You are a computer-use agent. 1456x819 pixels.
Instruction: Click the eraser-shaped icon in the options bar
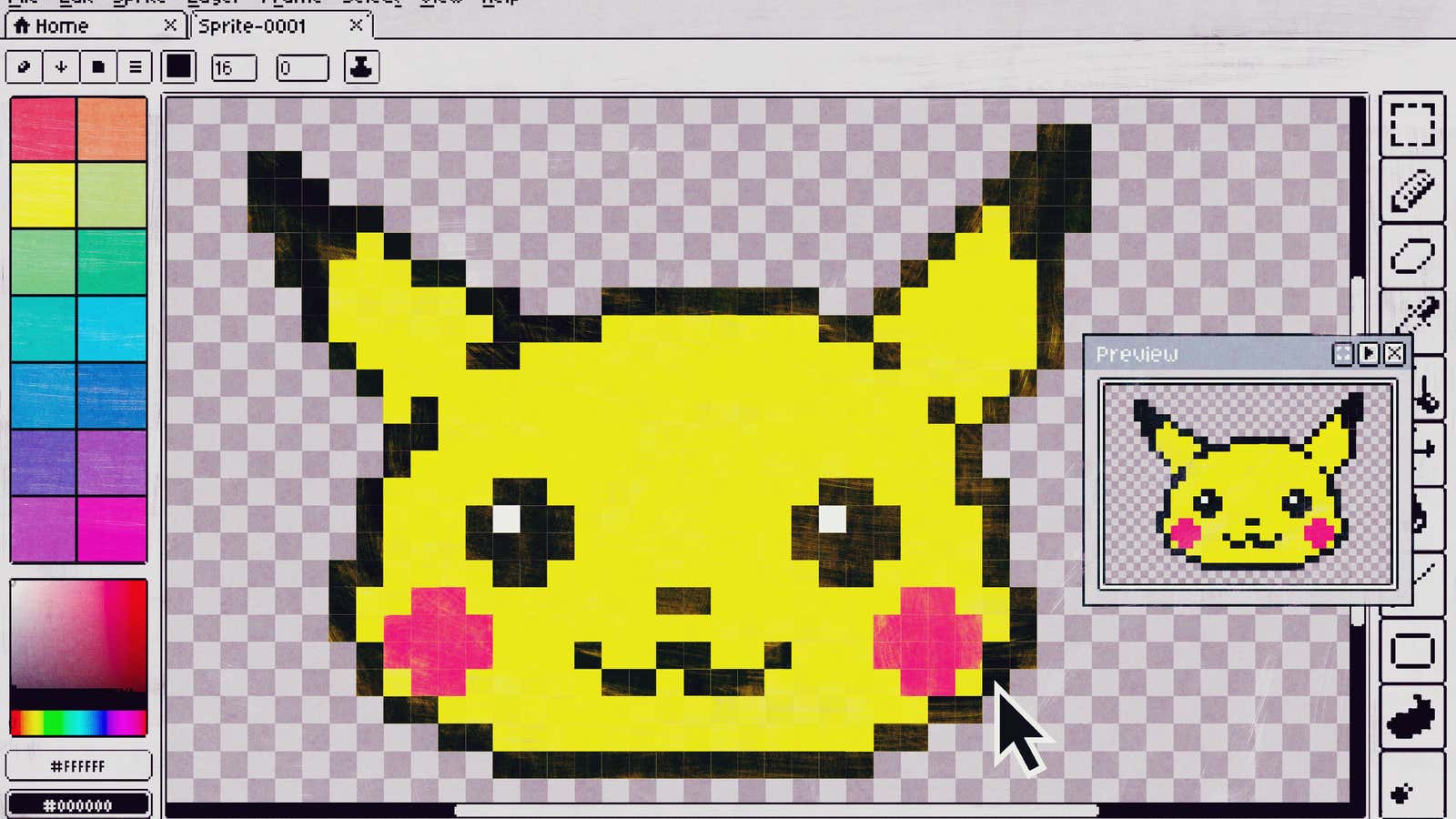[25, 67]
